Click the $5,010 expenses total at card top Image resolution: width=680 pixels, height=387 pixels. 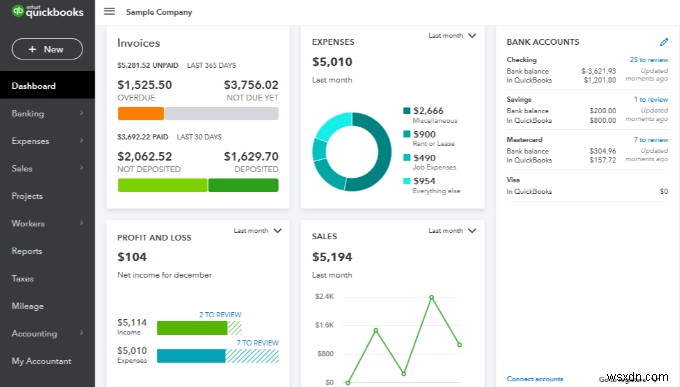tap(332, 62)
